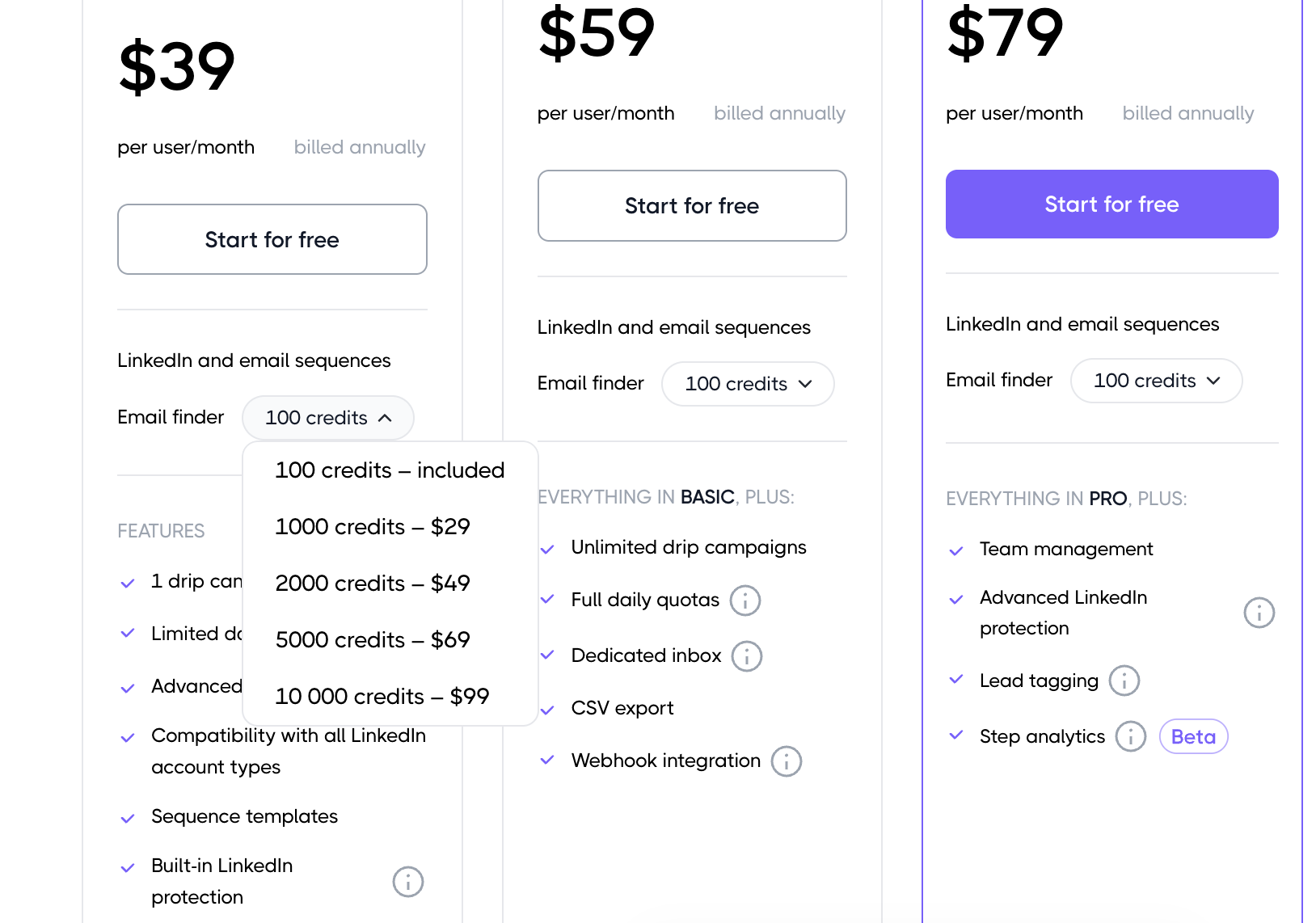Click info icon beside Step analytics
This screenshot has height=923, width=1316.
click(1130, 736)
